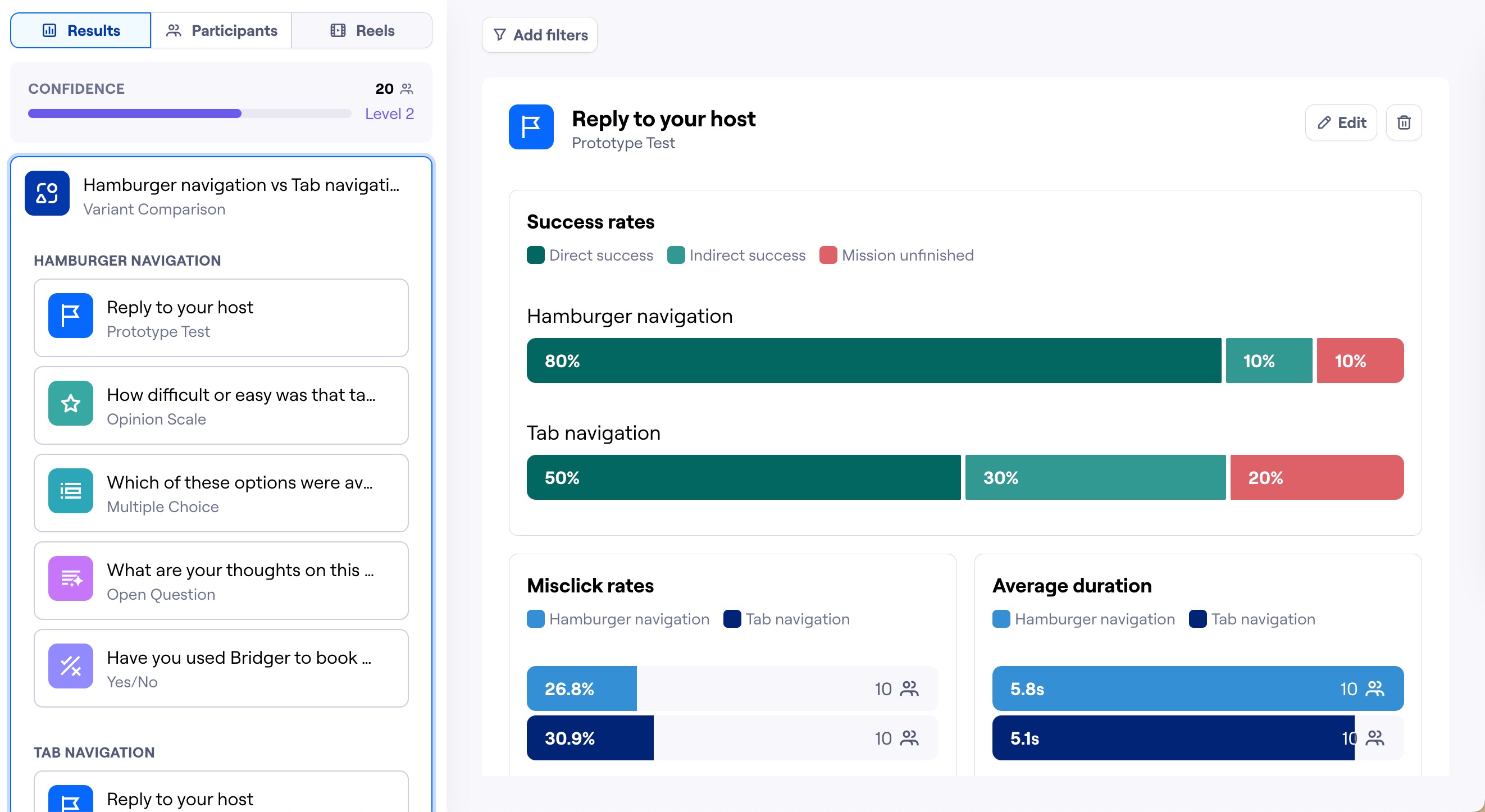This screenshot has width=1485, height=812.
Task: Click the Level 2 confidence link
Action: (x=389, y=113)
